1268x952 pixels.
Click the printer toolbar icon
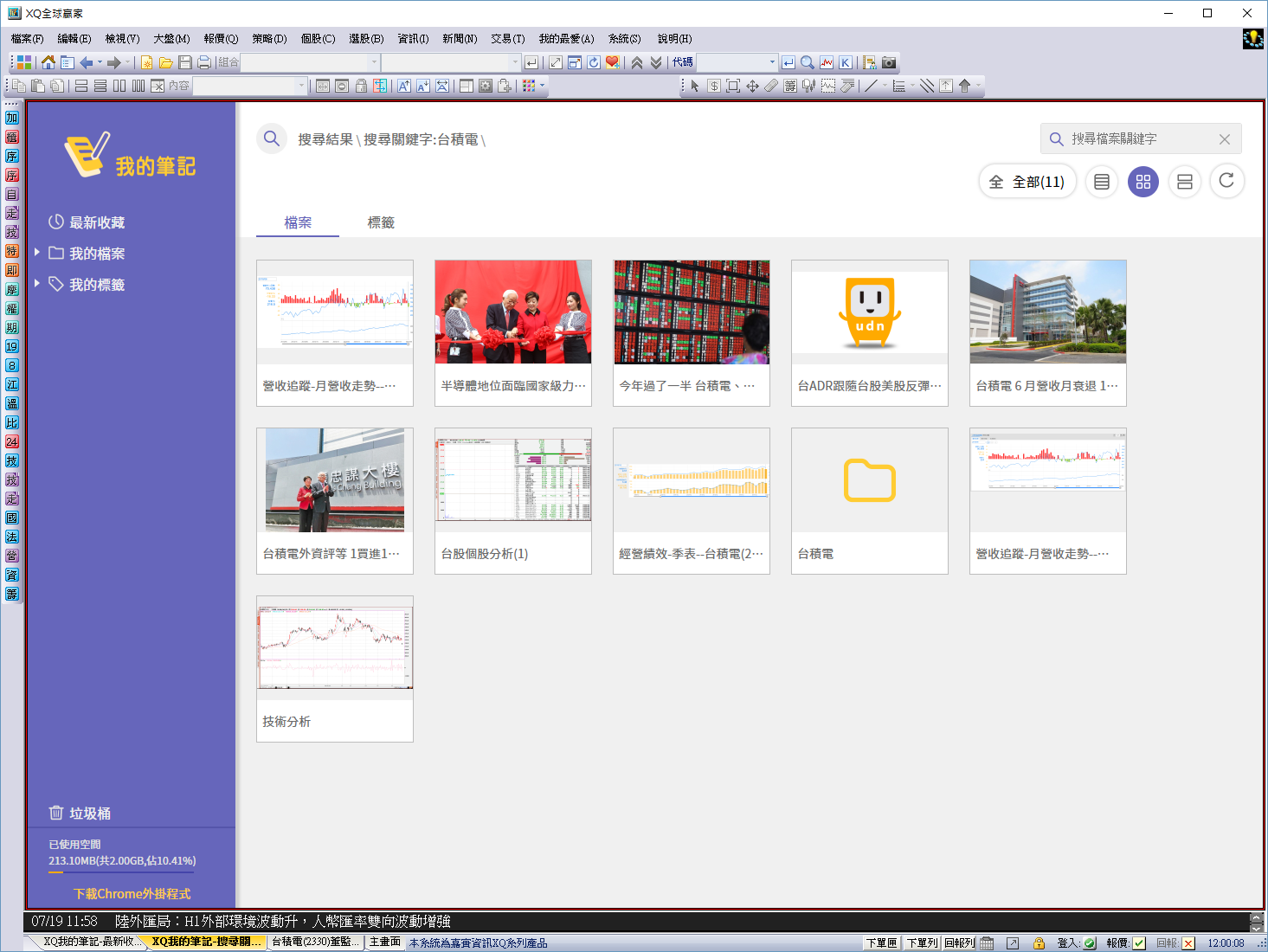tap(203, 62)
